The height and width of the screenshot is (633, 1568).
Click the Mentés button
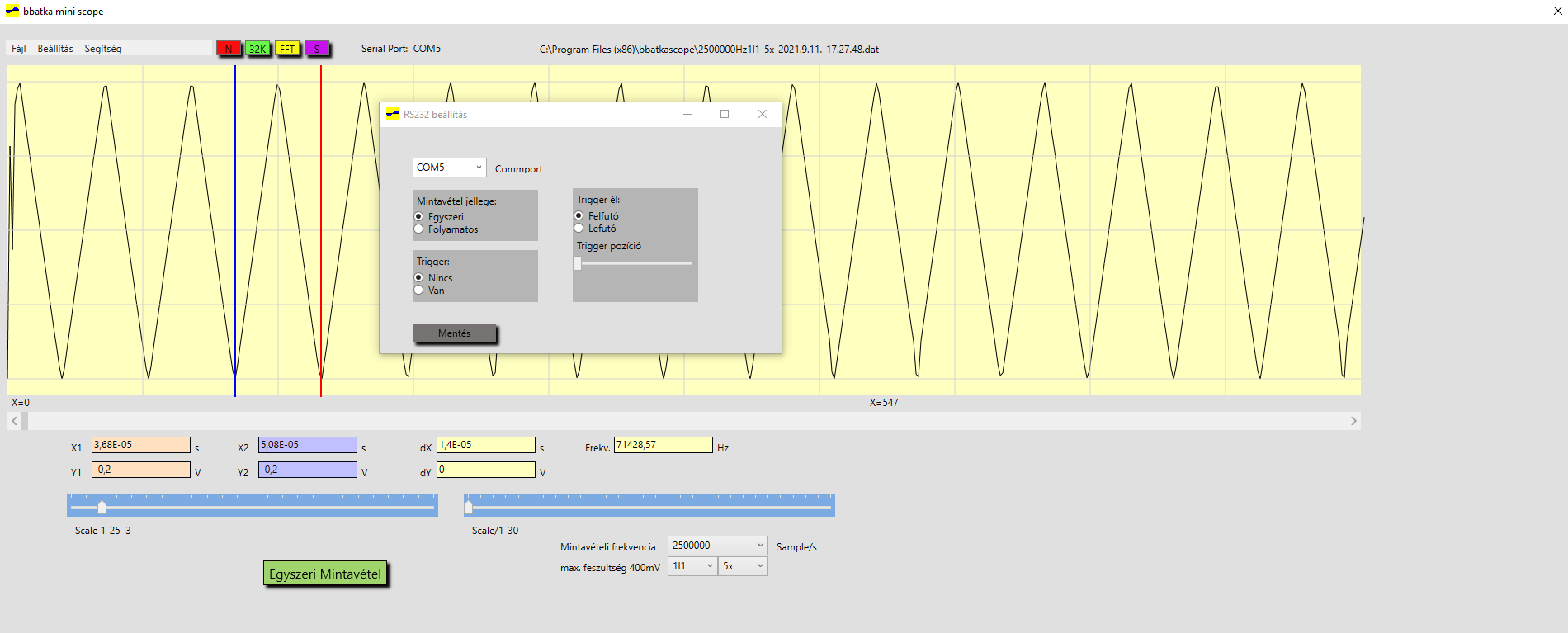(455, 333)
